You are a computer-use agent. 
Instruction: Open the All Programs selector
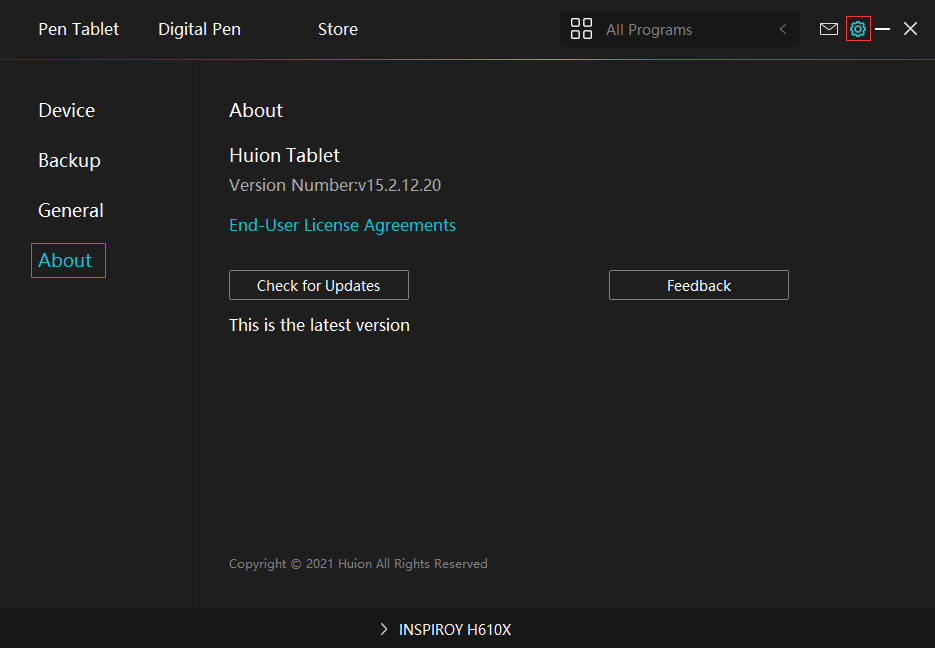point(678,30)
